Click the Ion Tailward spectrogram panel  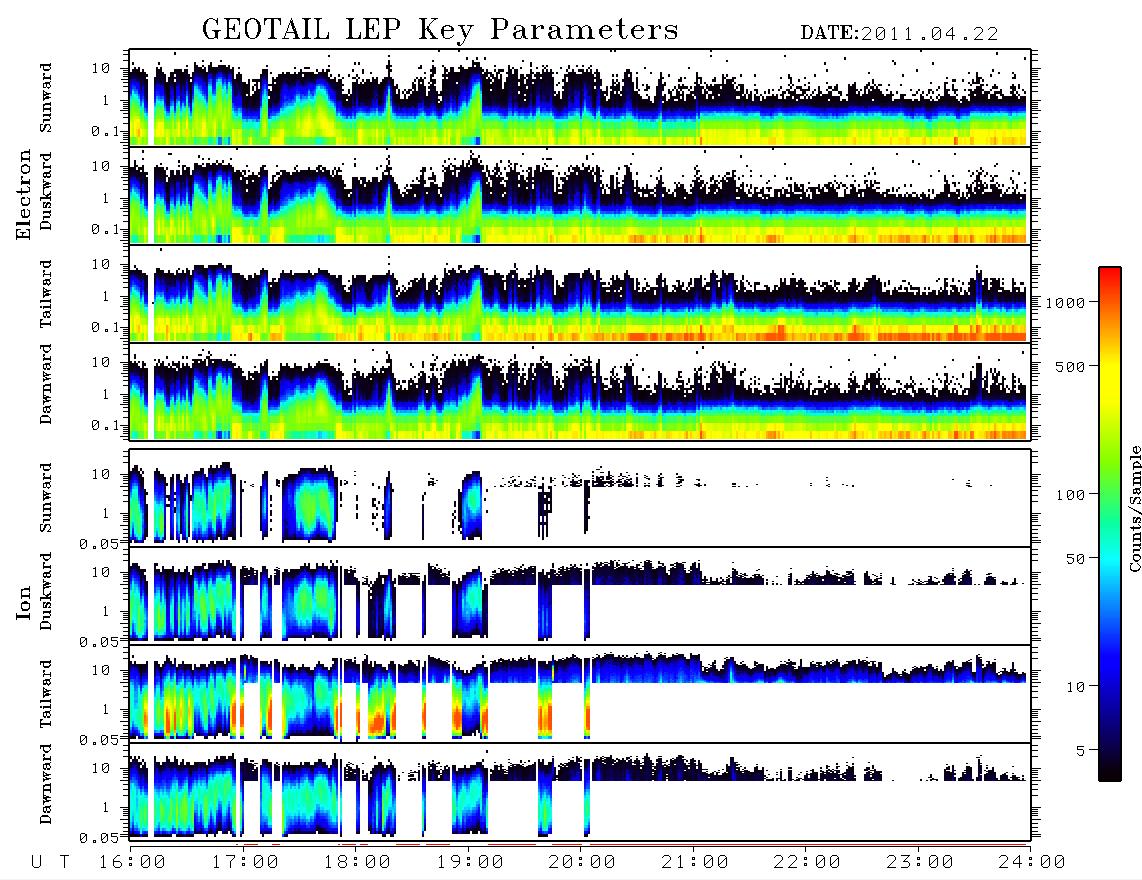[580, 693]
